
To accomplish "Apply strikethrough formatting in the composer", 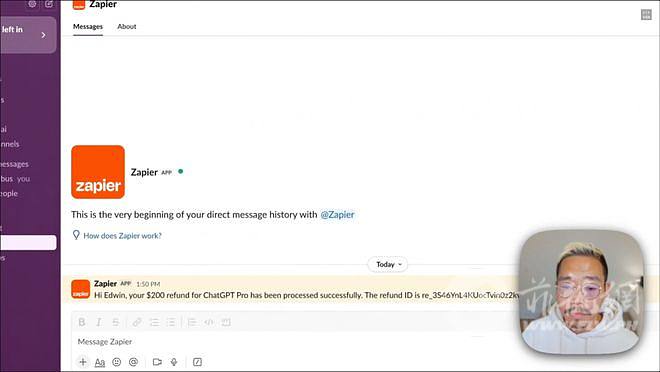I will [x=116, y=322].
